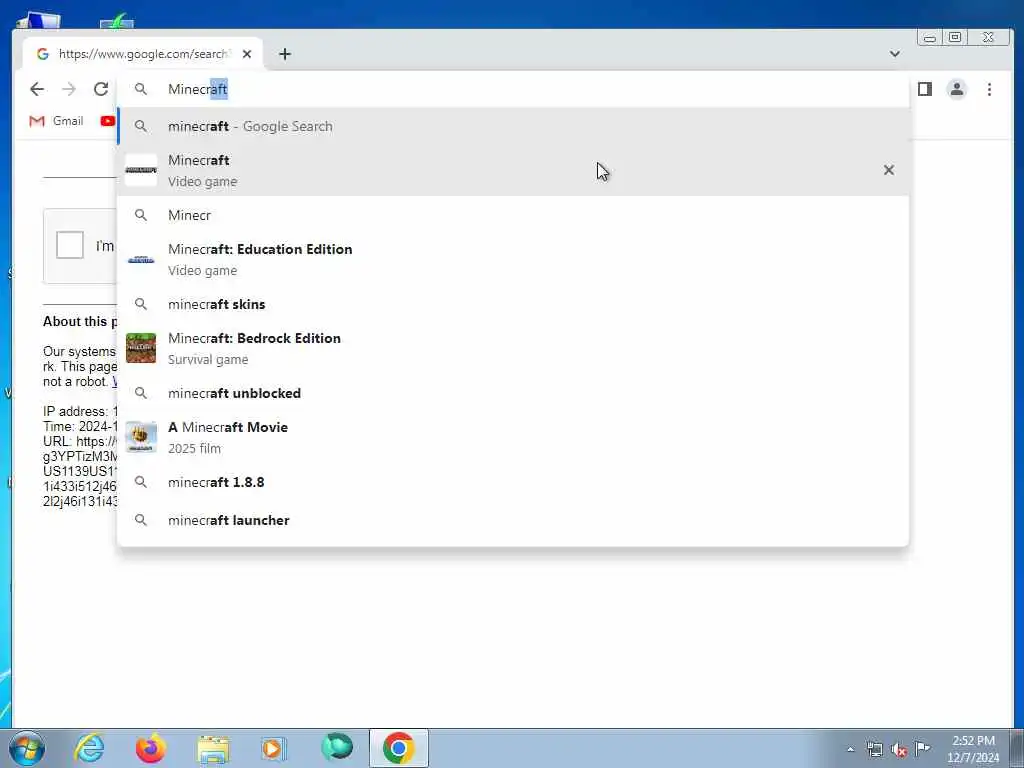Click the forward navigation arrow
The width and height of the screenshot is (1024, 768).
point(69,89)
